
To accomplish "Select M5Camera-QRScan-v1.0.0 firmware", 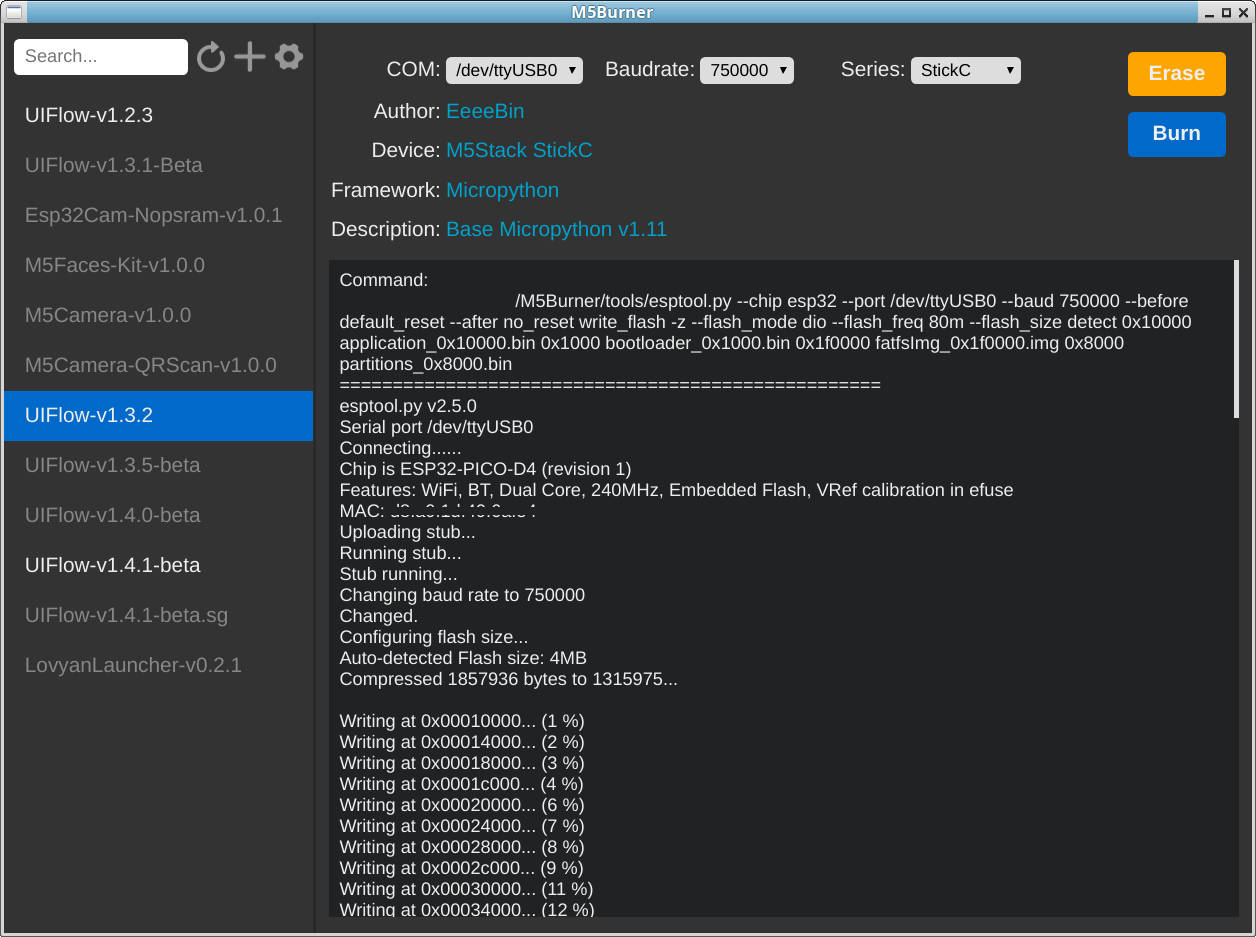I will 158,365.
